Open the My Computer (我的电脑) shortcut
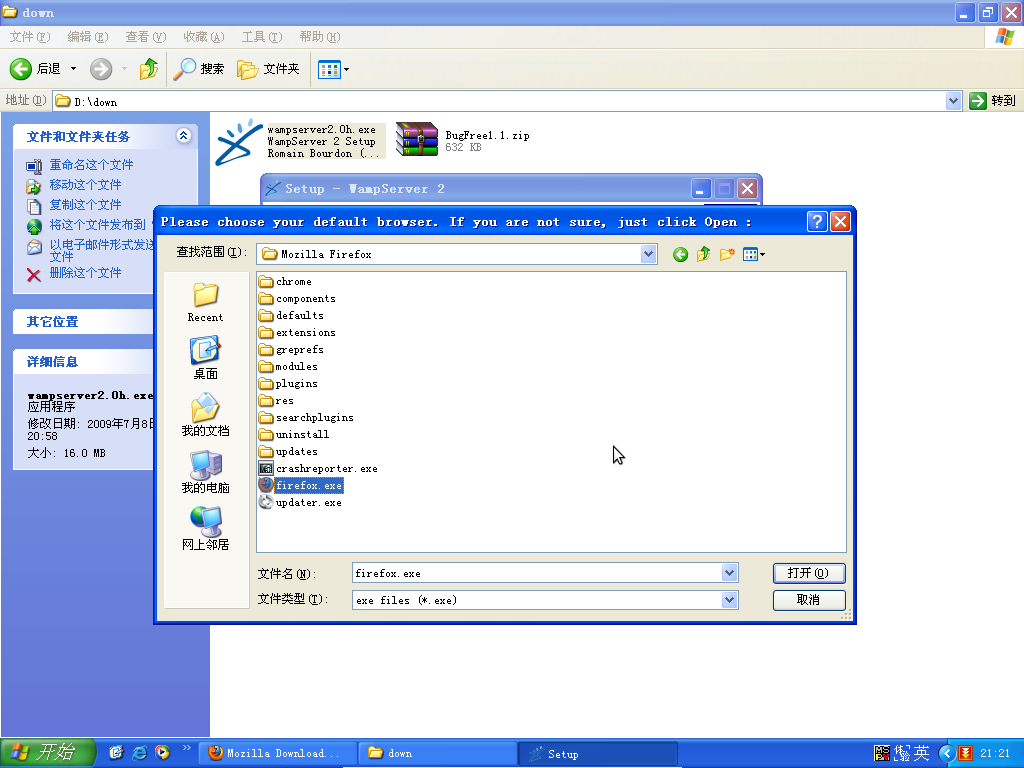 point(205,472)
